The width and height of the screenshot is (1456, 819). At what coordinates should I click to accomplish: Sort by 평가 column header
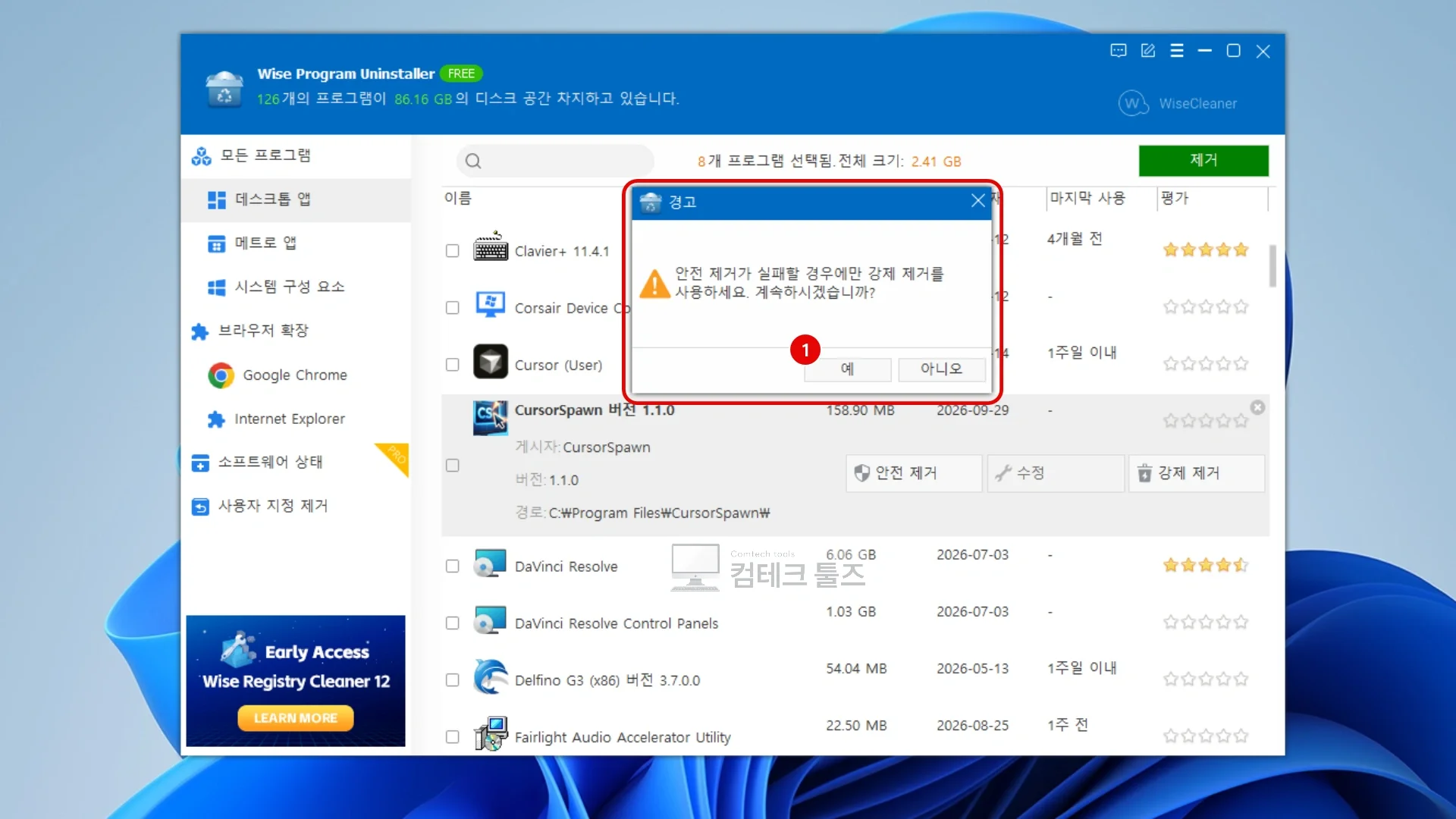(1175, 198)
